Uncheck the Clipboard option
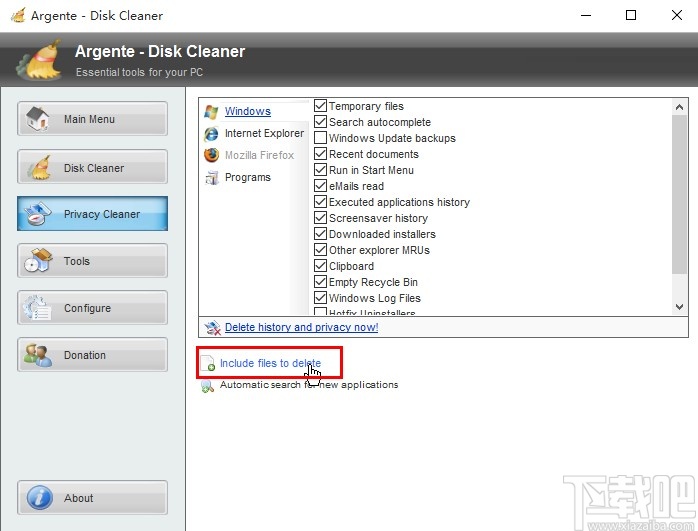The width and height of the screenshot is (698, 531). tap(321, 266)
